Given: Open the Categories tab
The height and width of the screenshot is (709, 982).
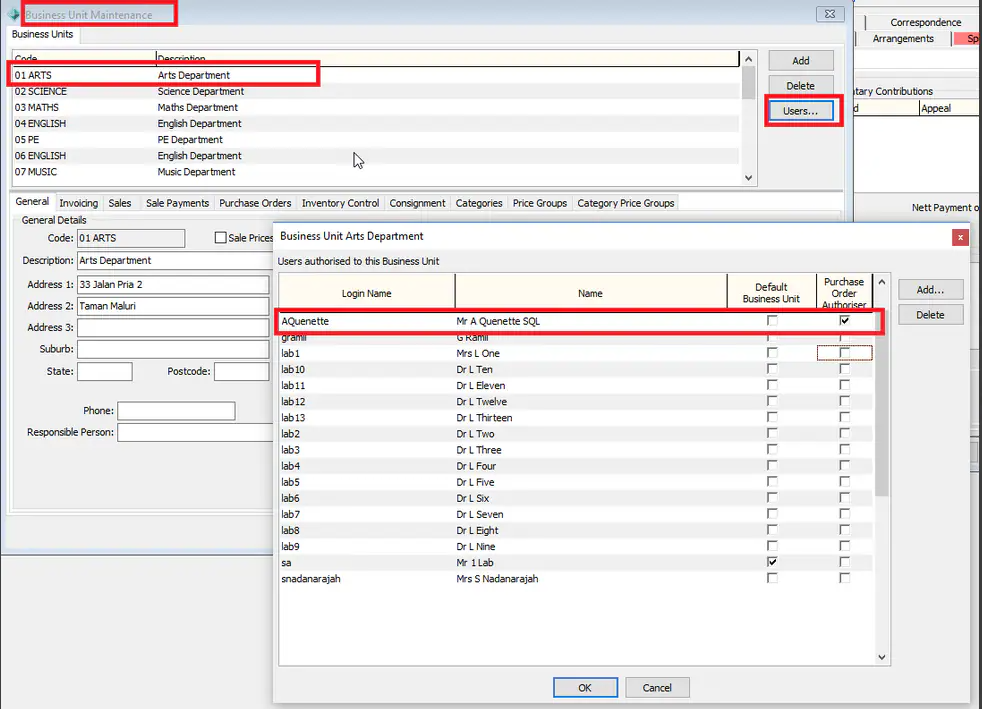Looking at the screenshot, I should point(478,203).
